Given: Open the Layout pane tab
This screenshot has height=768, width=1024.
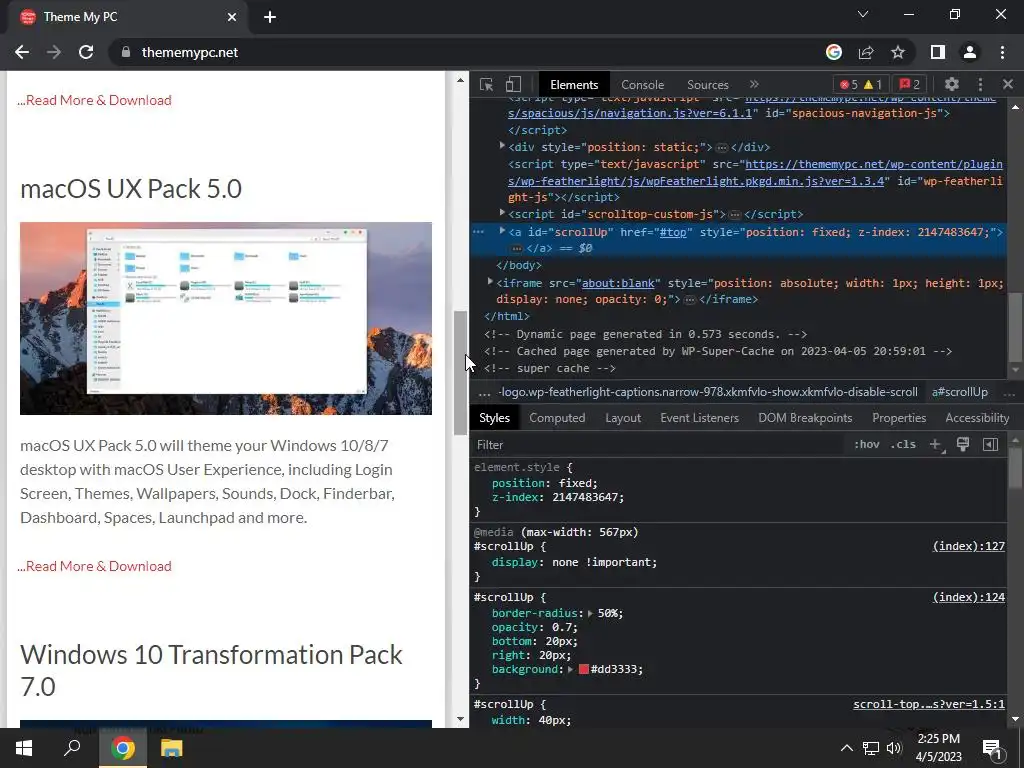Looking at the screenshot, I should click(x=622, y=418).
